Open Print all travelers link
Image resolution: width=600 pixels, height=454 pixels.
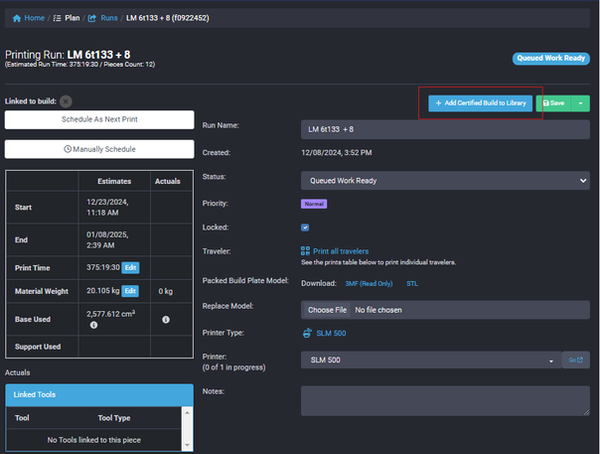(341, 251)
